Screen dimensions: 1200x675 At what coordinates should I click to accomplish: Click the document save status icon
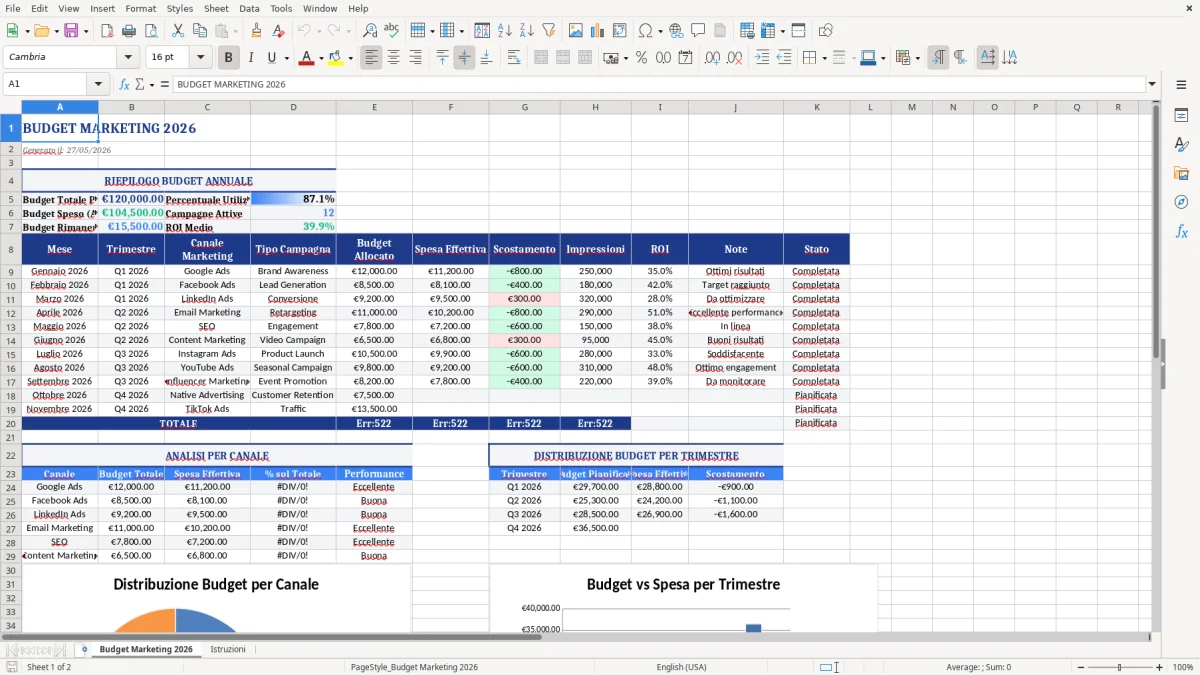[12, 667]
